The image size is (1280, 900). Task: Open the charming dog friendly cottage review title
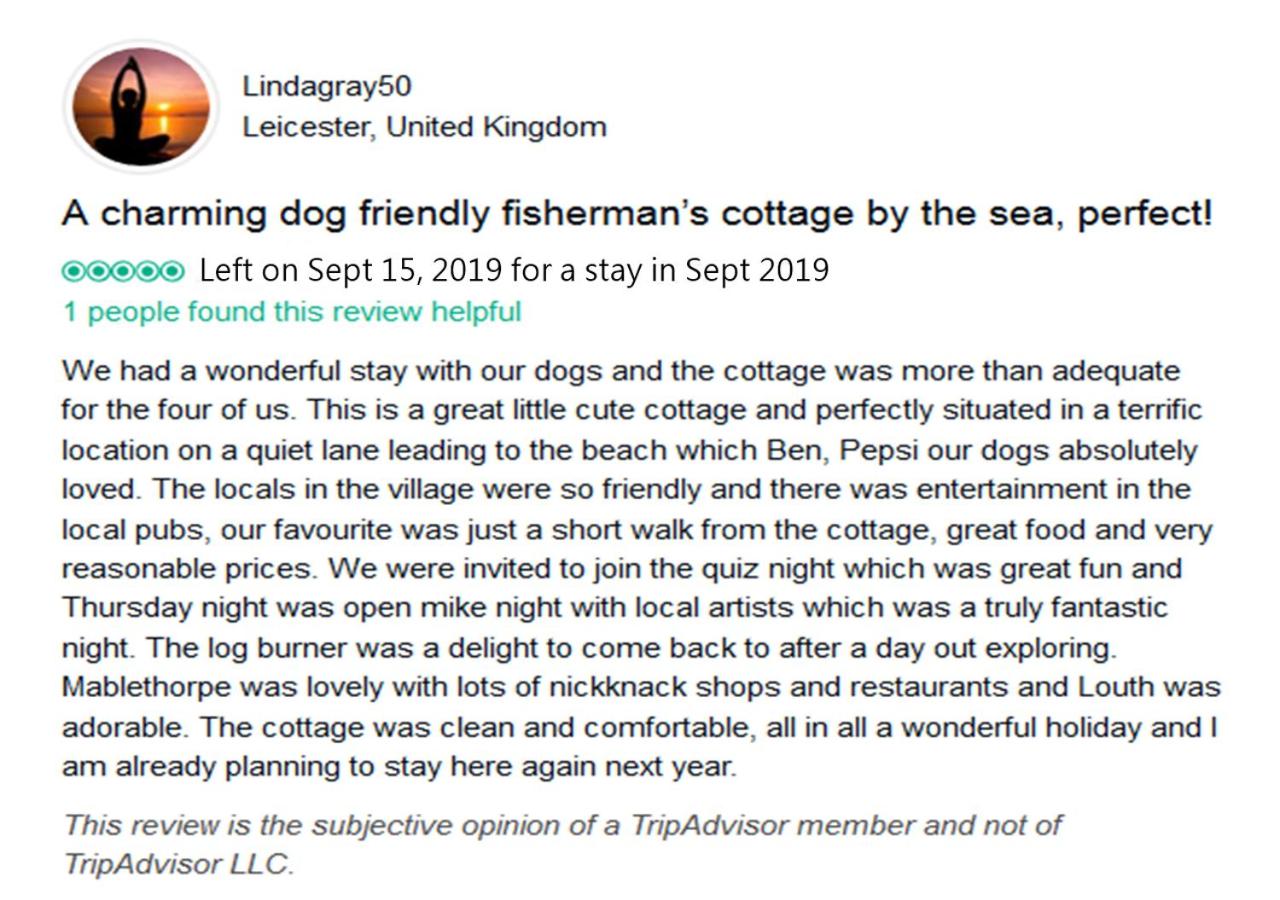(x=637, y=213)
